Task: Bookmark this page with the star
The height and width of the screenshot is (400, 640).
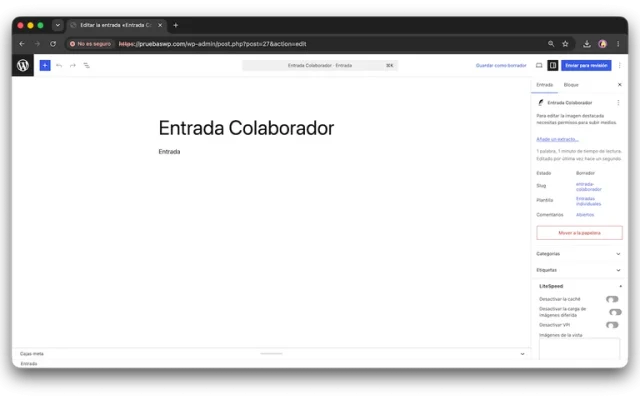Action: [x=565, y=44]
